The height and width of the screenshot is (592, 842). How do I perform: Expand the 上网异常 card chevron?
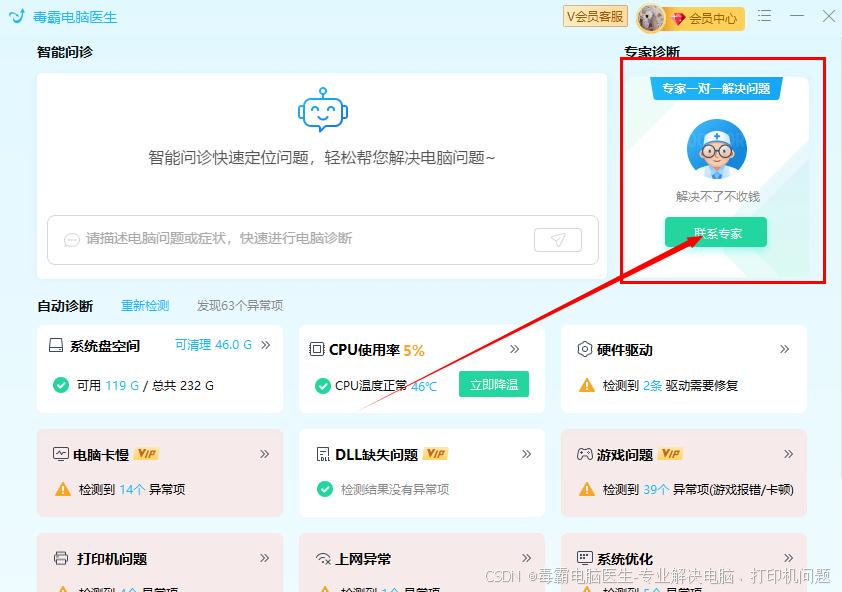(x=526, y=558)
